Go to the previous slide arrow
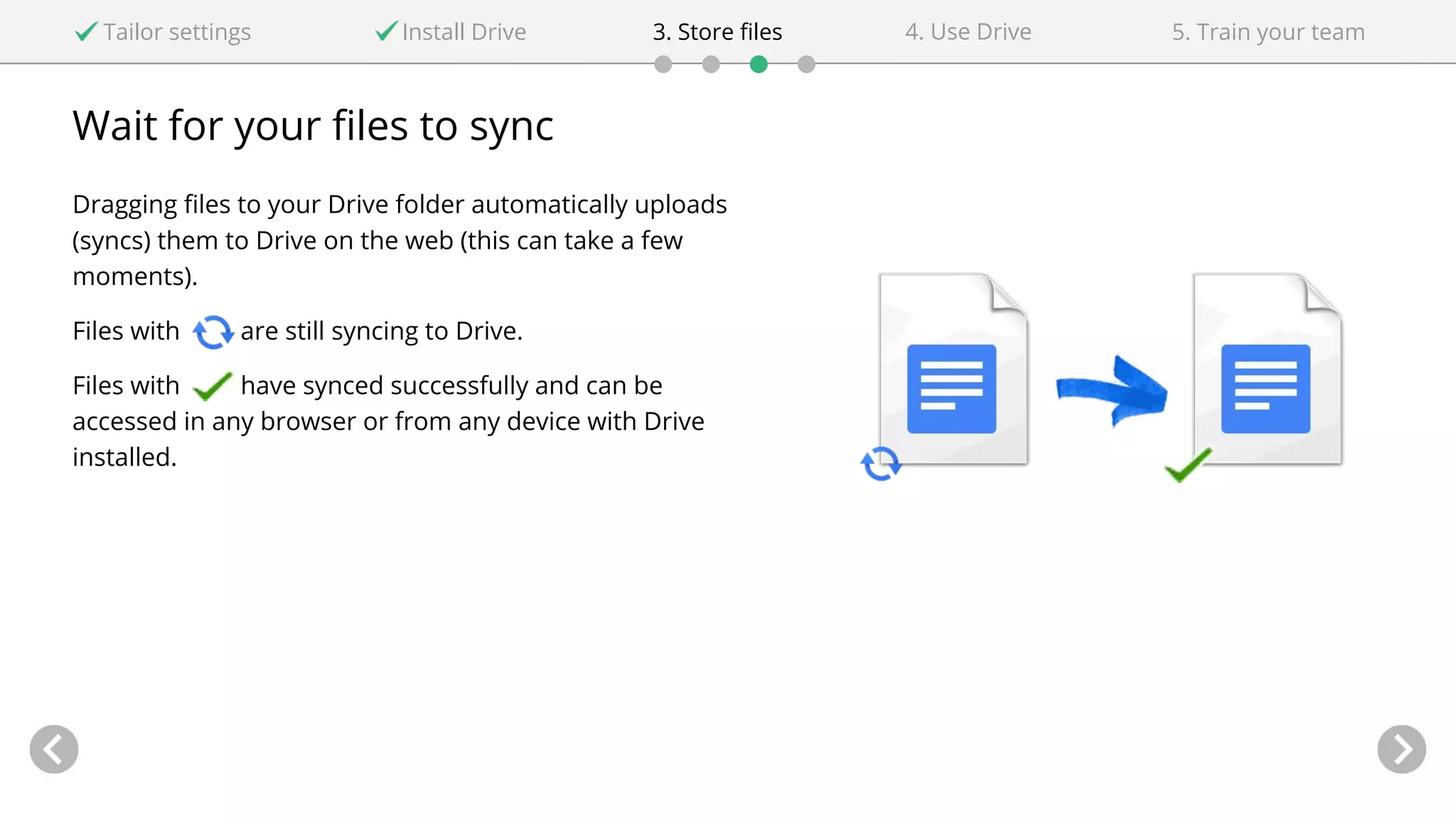 pos(54,749)
